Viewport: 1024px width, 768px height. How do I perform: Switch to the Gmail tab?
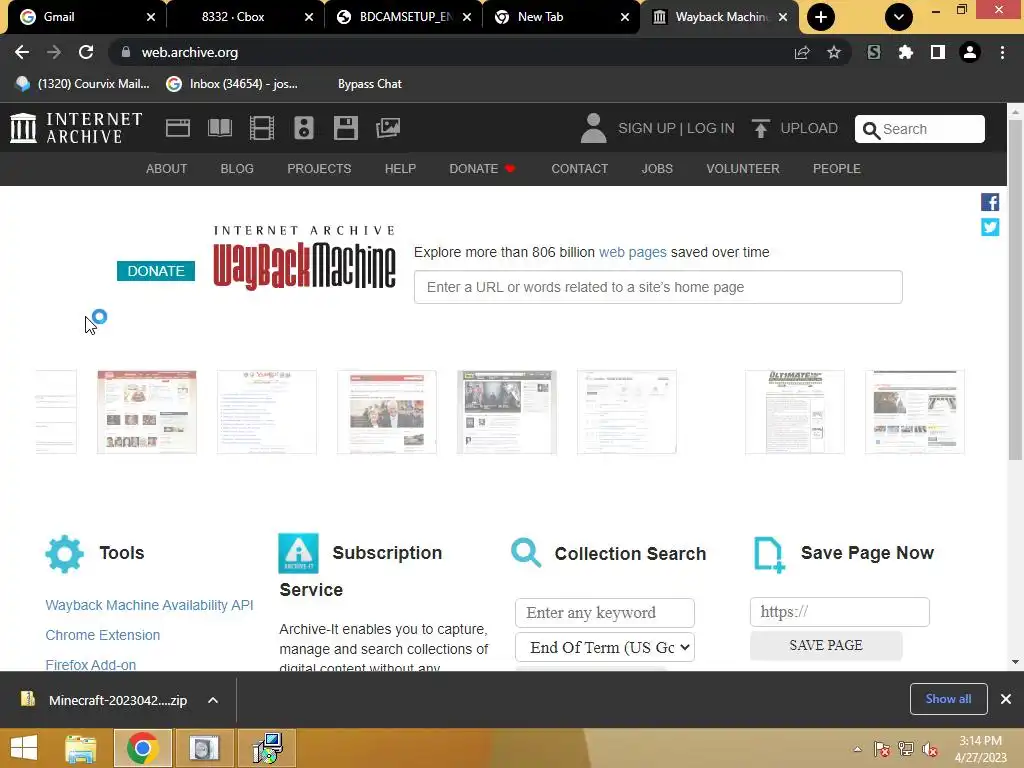(x=87, y=17)
